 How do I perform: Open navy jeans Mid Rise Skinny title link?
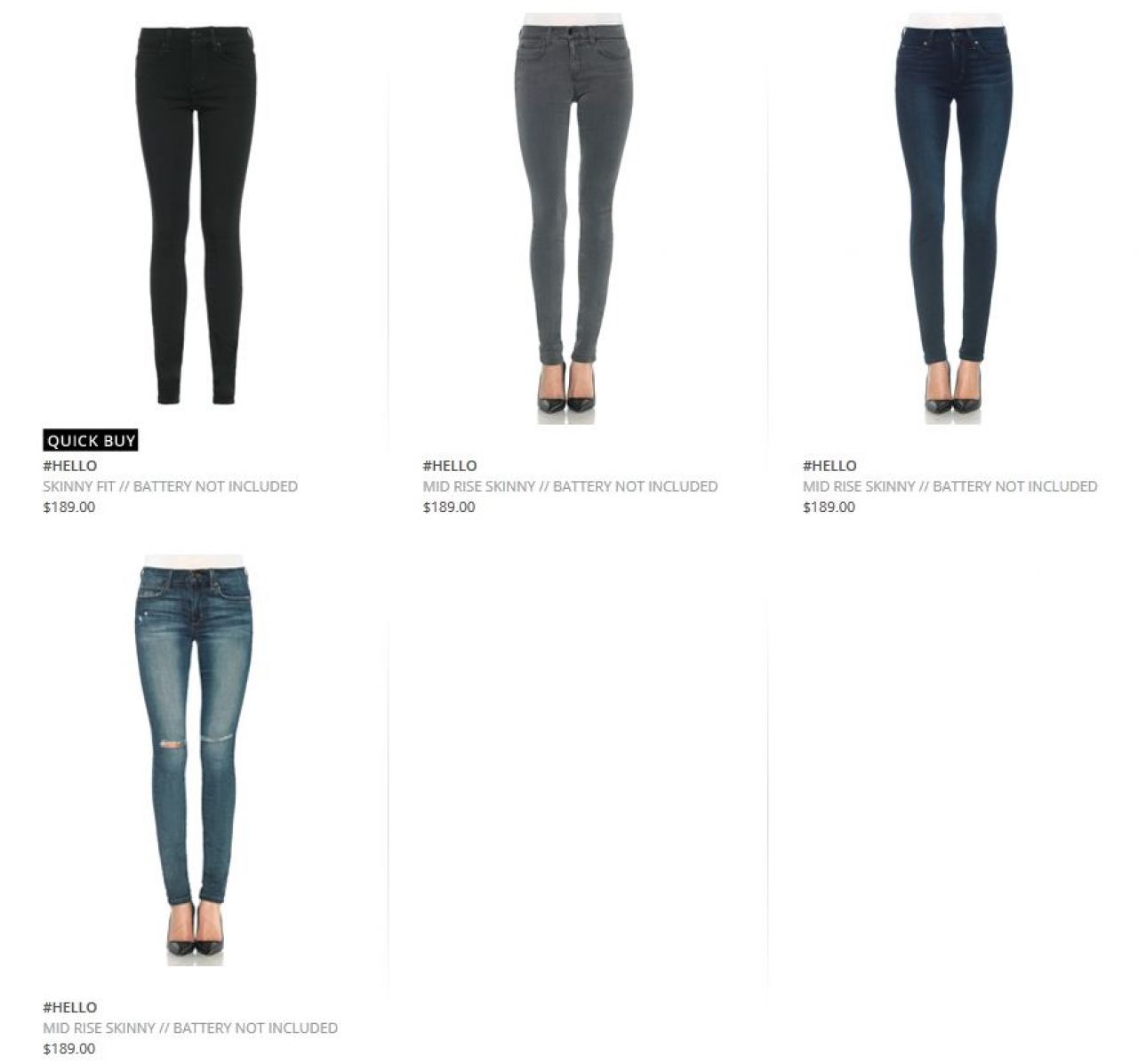(x=950, y=486)
